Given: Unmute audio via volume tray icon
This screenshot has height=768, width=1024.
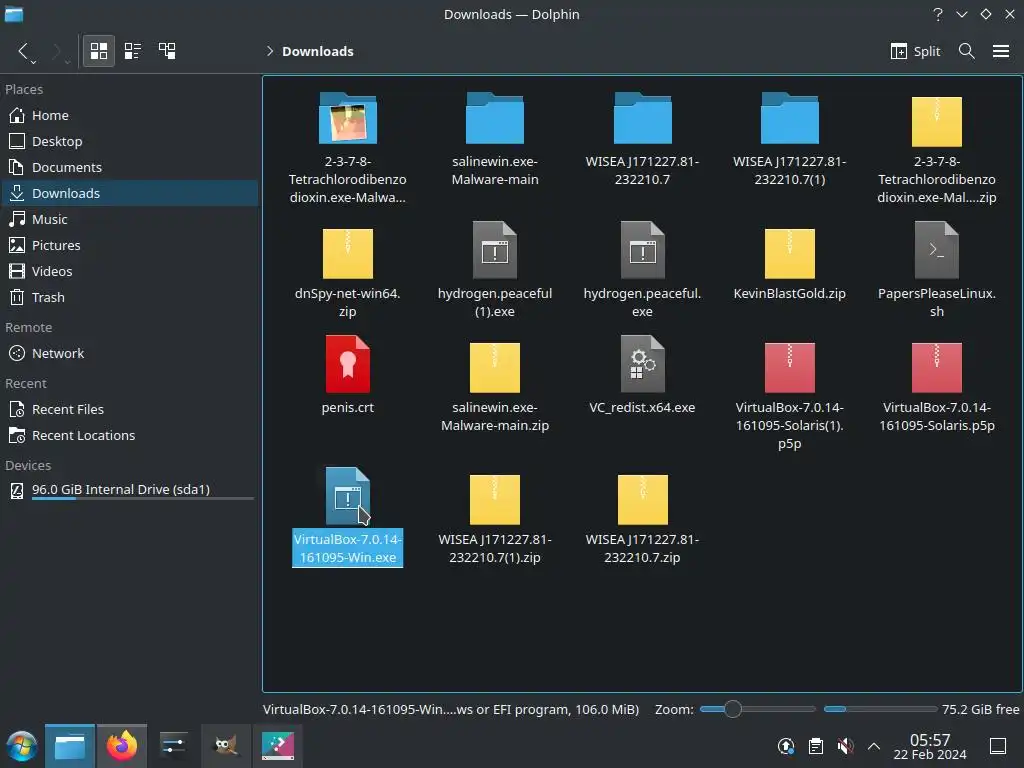Looking at the screenshot, I should click(x=845, y=746).
